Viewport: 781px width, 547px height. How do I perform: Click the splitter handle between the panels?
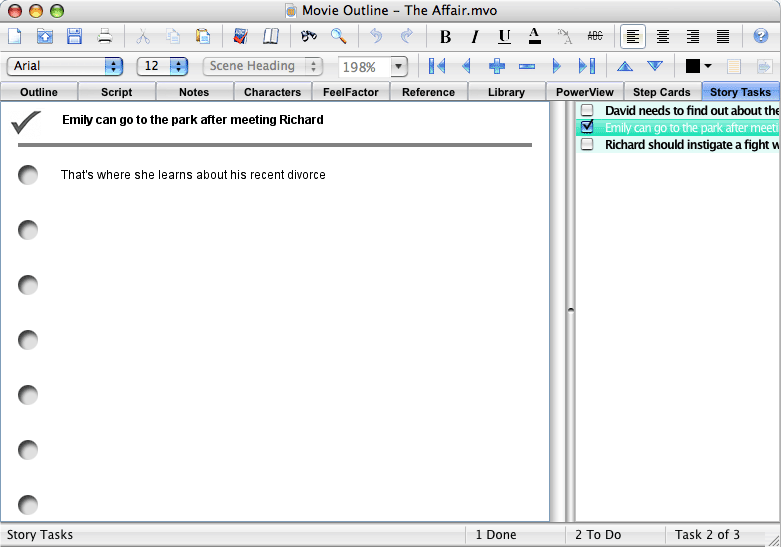tap(571, 310)
